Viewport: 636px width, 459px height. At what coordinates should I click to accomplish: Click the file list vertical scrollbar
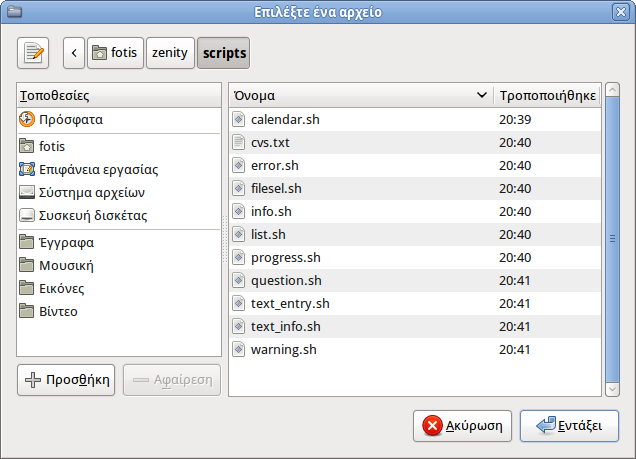coord(612,239)
